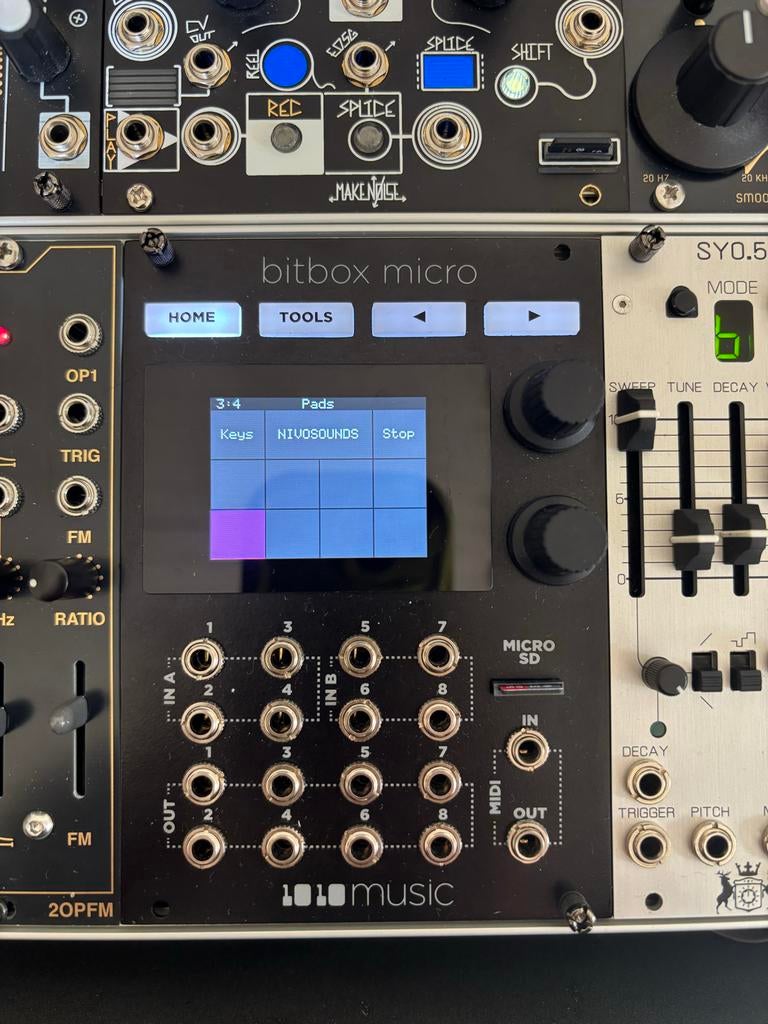Trigger the bottom-right pad of the grid
The width and height of the screenshot is (768, 1024).
400,533
